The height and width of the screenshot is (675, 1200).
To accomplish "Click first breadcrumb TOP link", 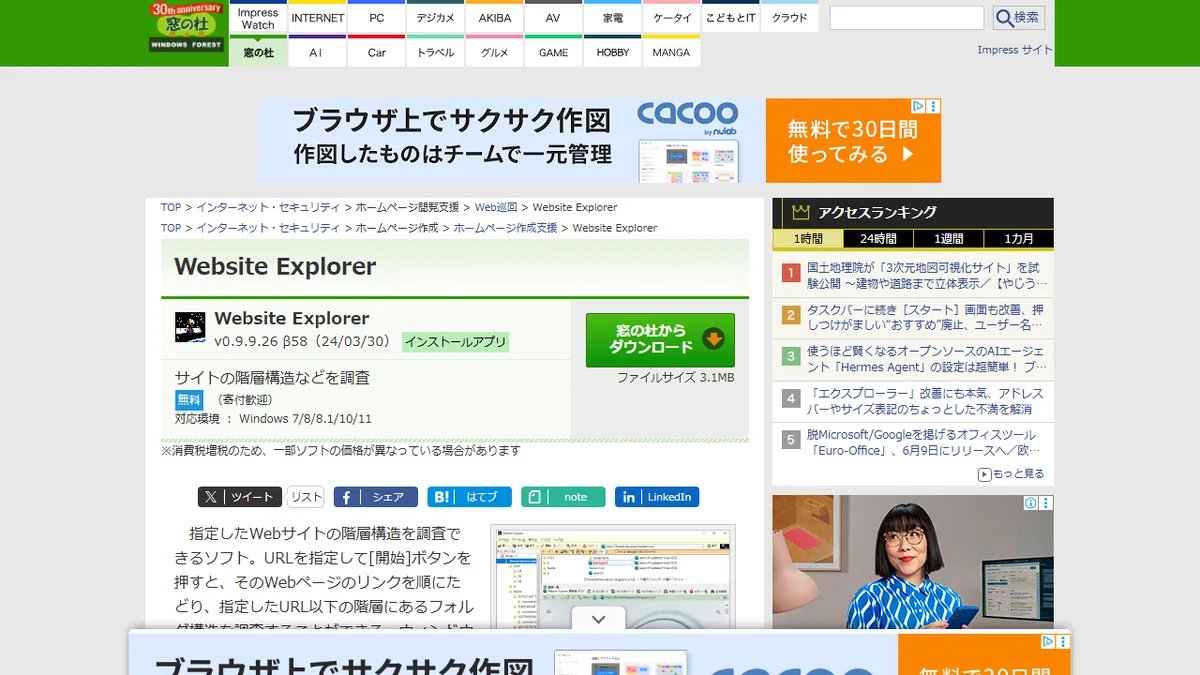I will tap(171, 207).
